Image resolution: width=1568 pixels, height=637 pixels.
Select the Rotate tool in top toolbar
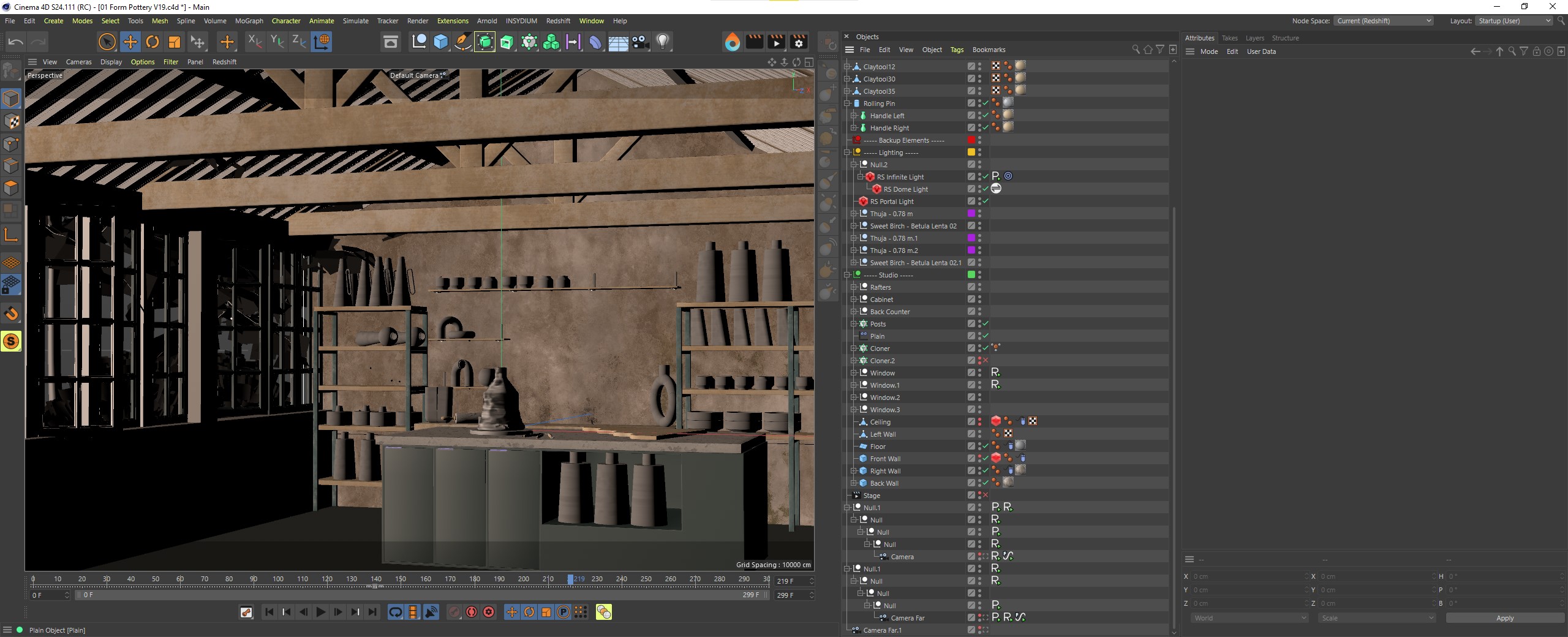coord(153,42)
